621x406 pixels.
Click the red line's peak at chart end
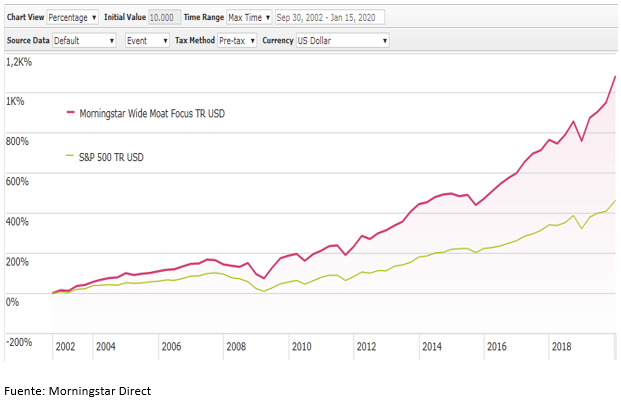click(x=614, y=77)
